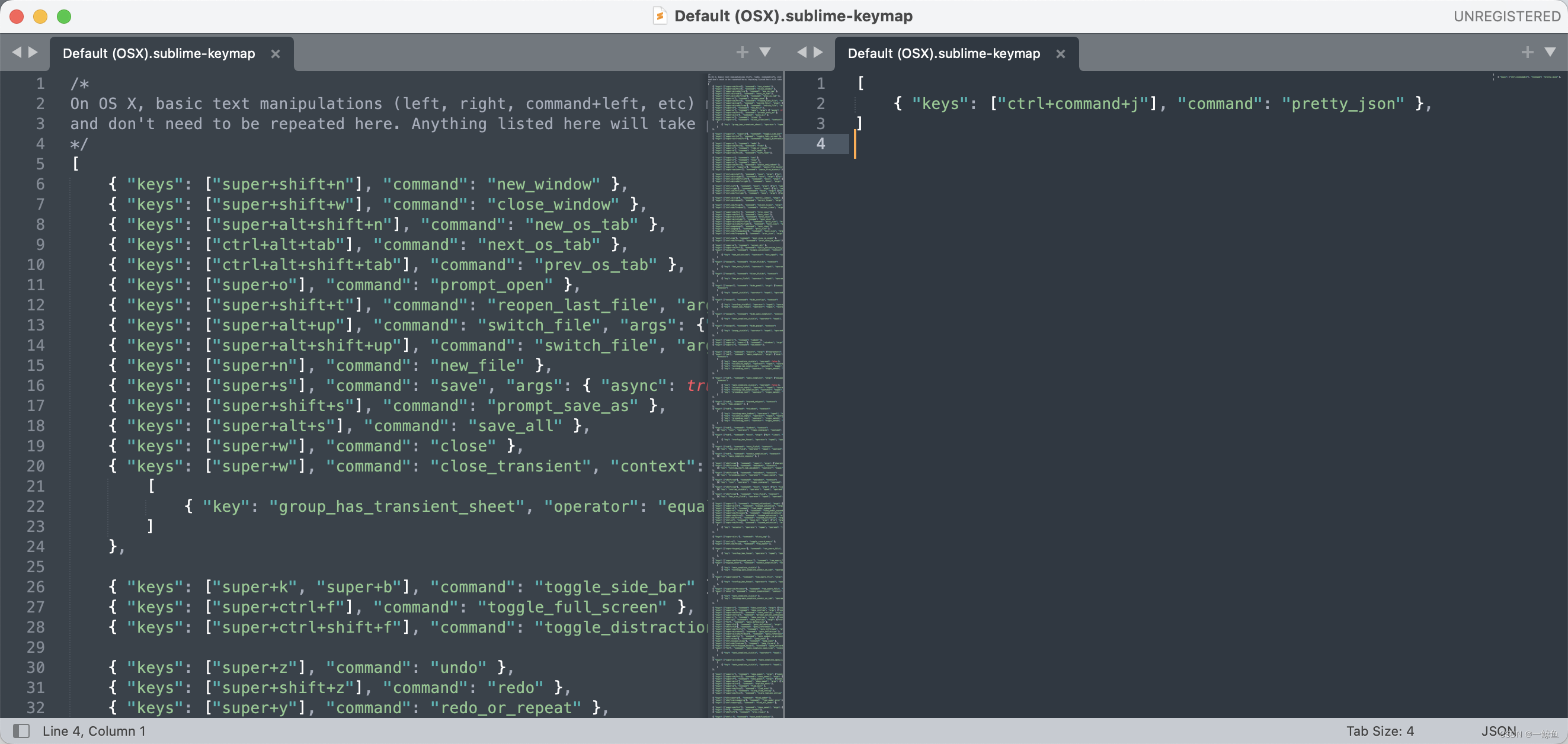
Task: Click the pretty_json text in right editor
Action: coord(1343,104)
